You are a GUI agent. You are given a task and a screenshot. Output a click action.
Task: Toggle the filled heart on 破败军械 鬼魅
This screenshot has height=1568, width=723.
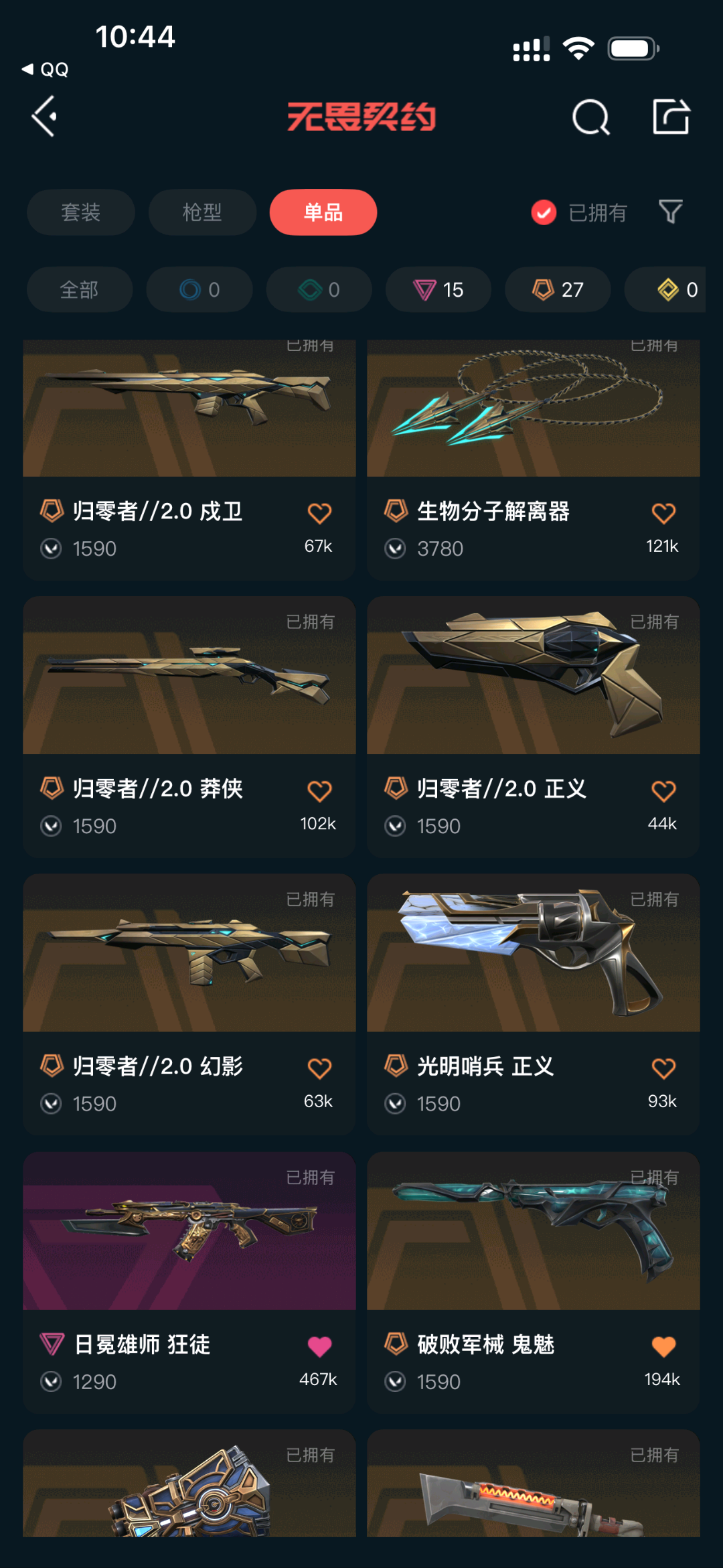[663, 1346]
